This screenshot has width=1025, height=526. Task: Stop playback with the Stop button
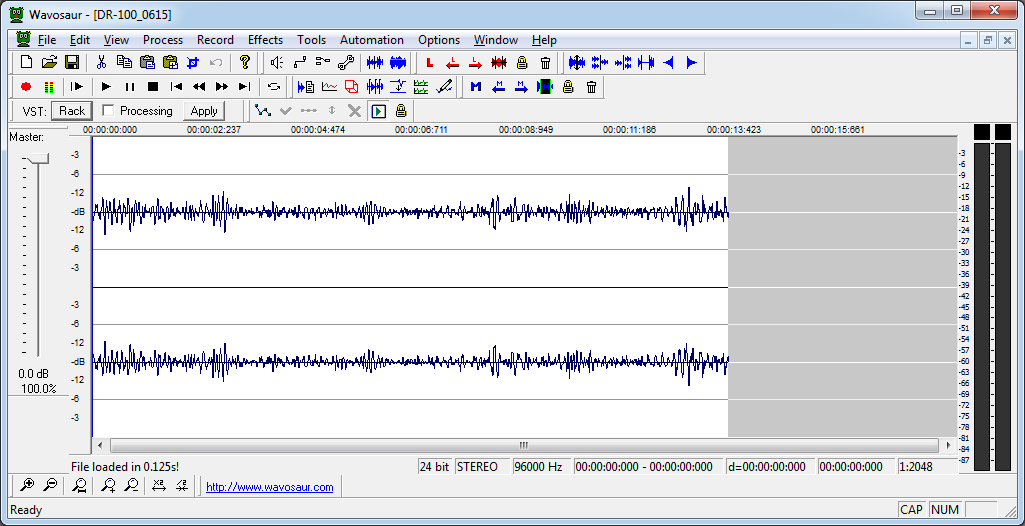[153, 87]
